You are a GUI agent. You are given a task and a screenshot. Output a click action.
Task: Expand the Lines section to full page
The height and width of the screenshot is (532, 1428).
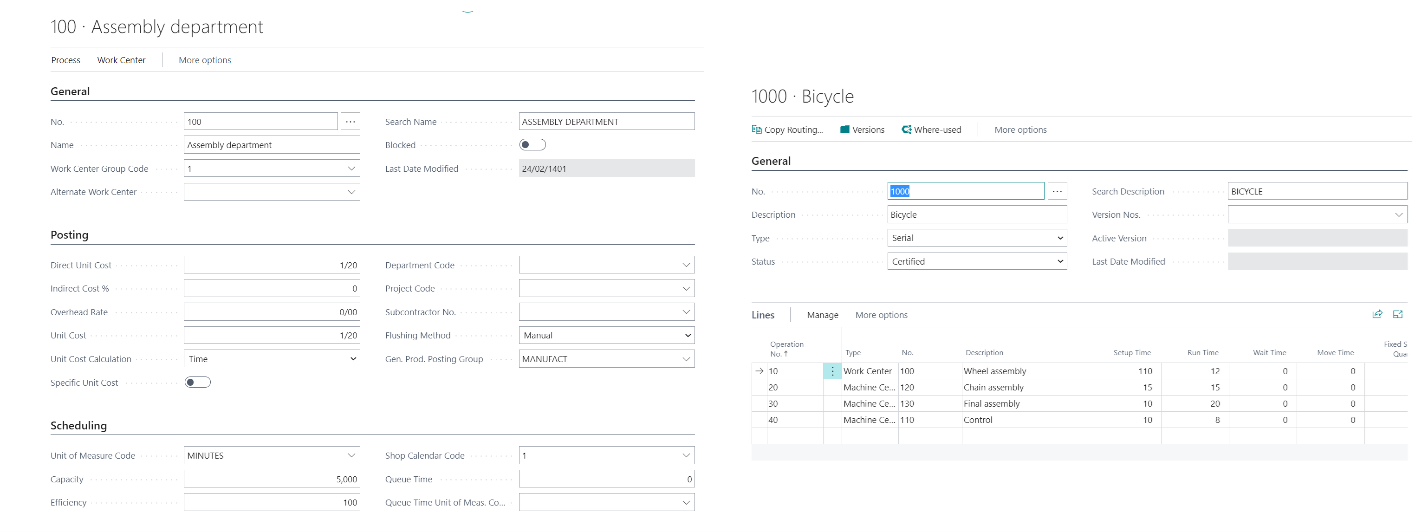coord(1398,315)
